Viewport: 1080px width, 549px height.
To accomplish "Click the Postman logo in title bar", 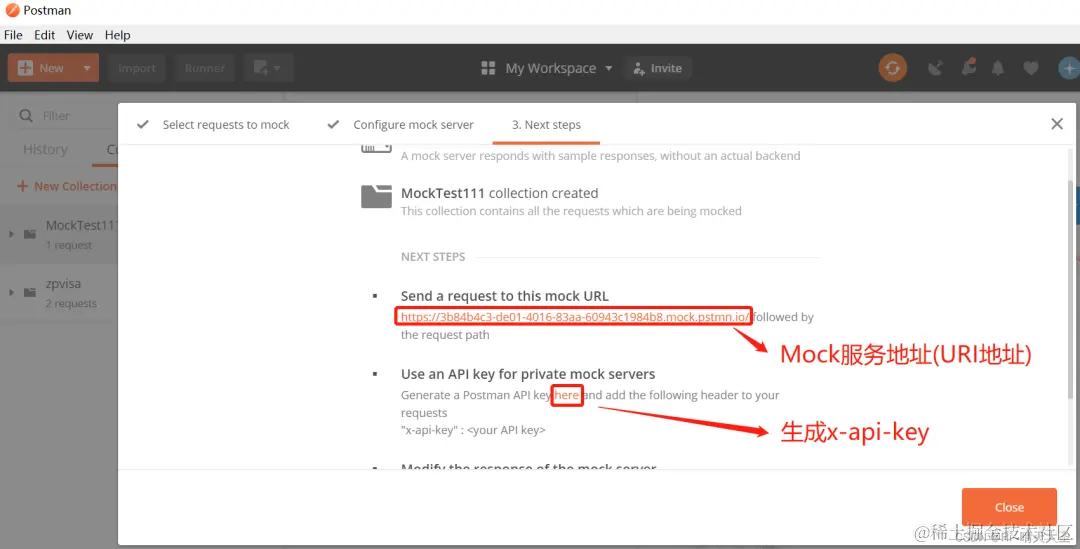I will pyautogui.click(x=12, y=10).
